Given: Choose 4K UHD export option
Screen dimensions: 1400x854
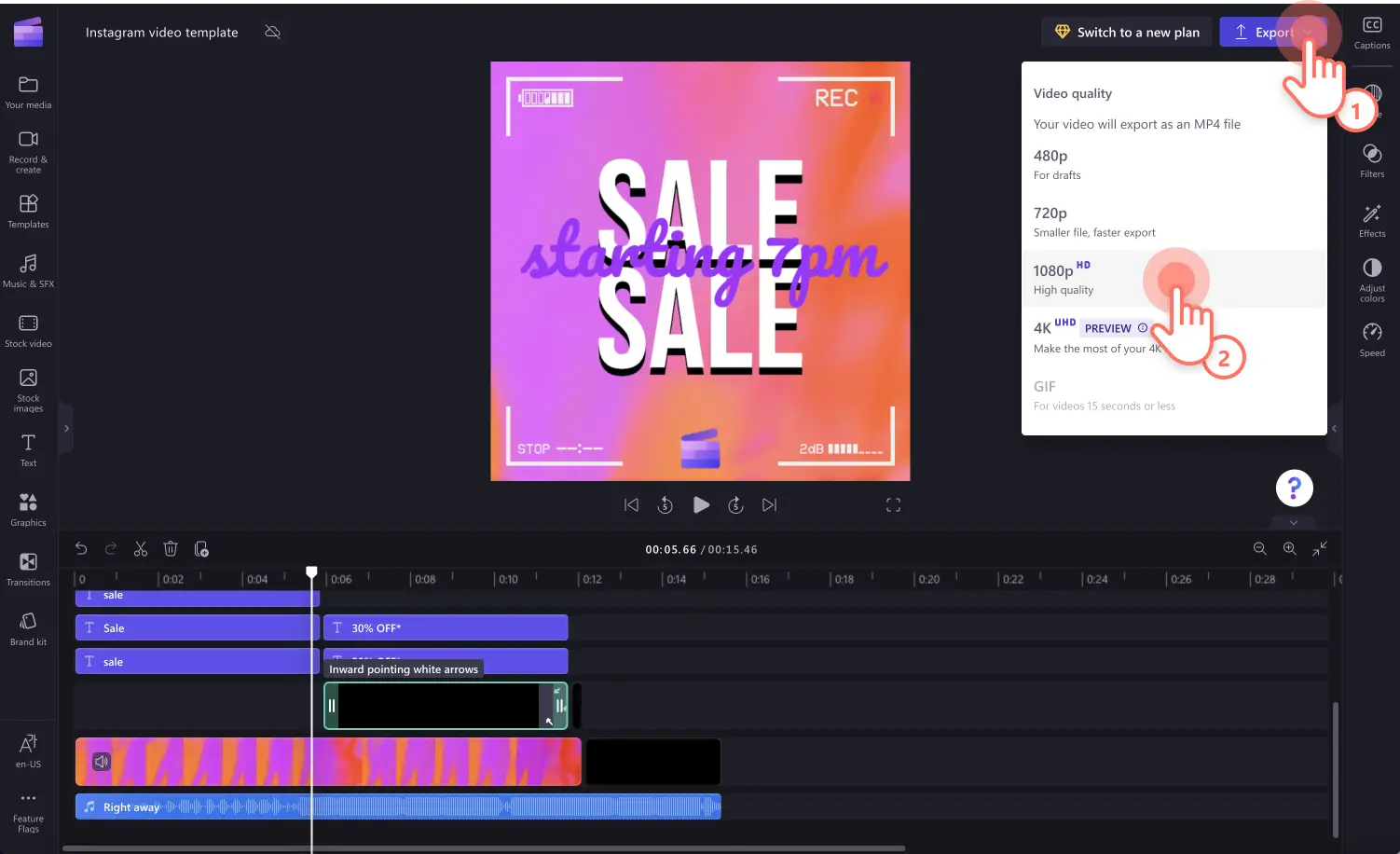Looking at the screenshot, I should [1174, 337].
